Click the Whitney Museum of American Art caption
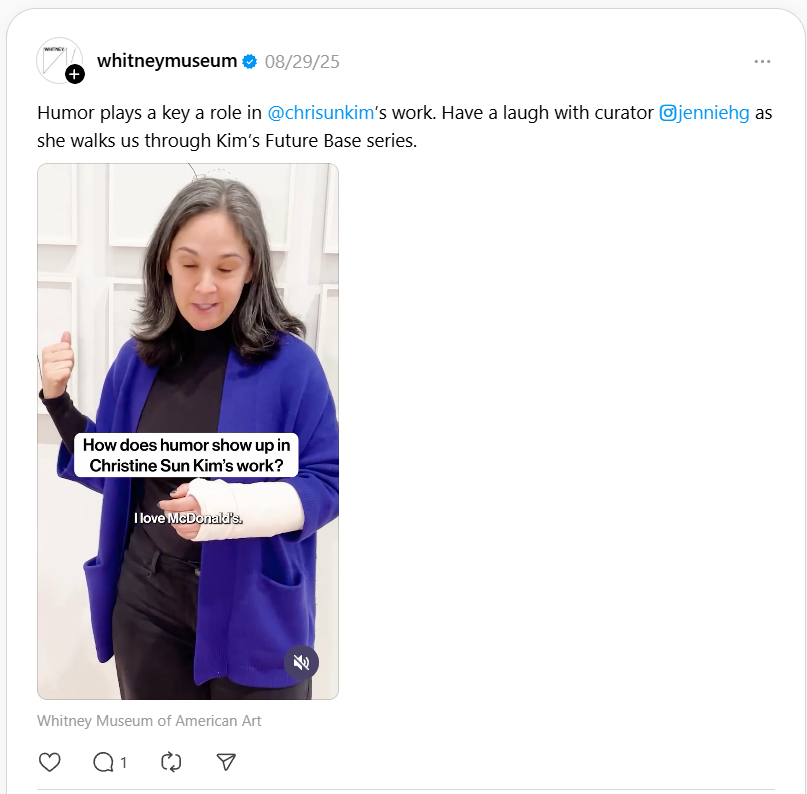 (x=149, y=720)
